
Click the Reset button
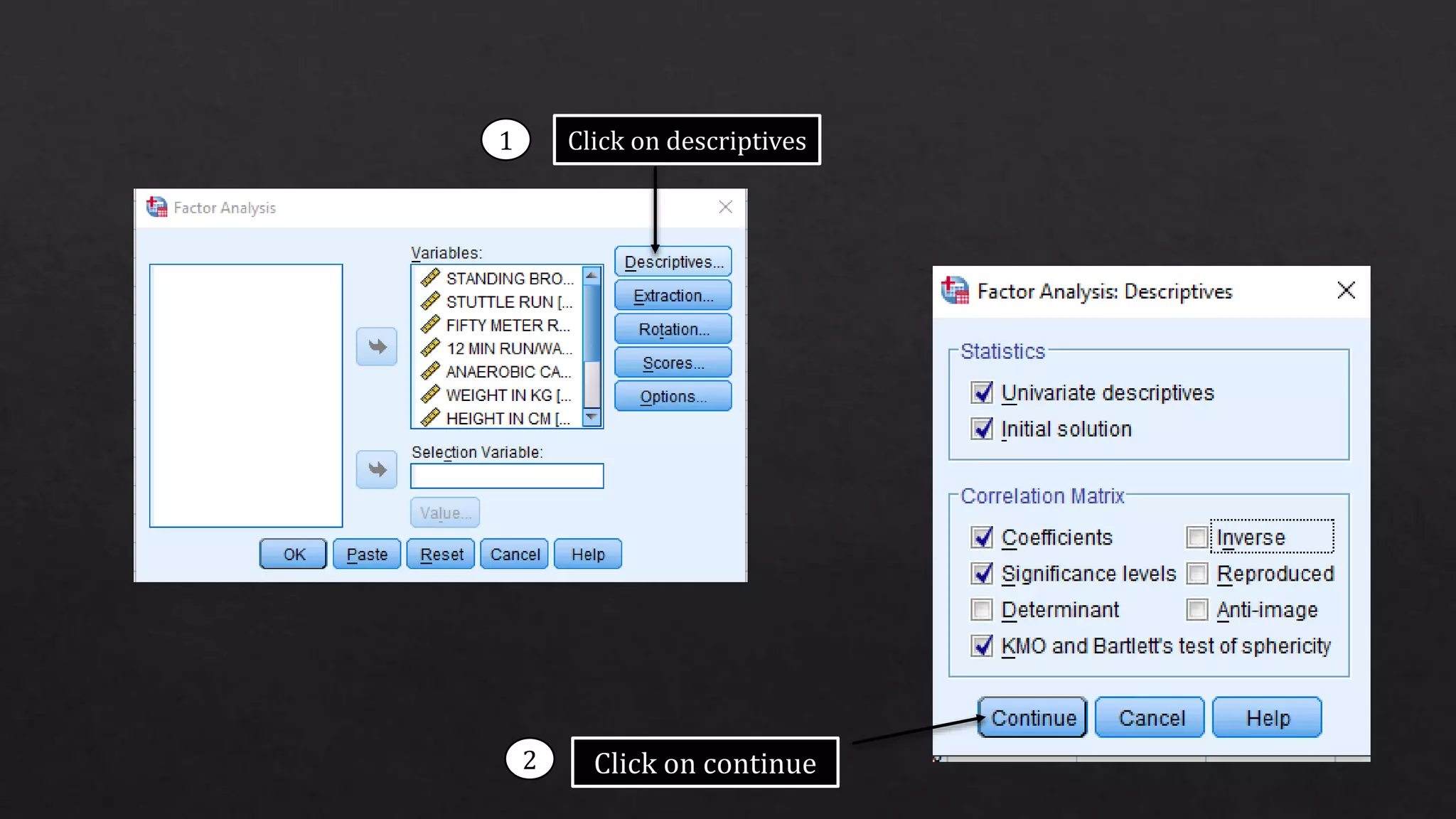[x=441, y=555]
